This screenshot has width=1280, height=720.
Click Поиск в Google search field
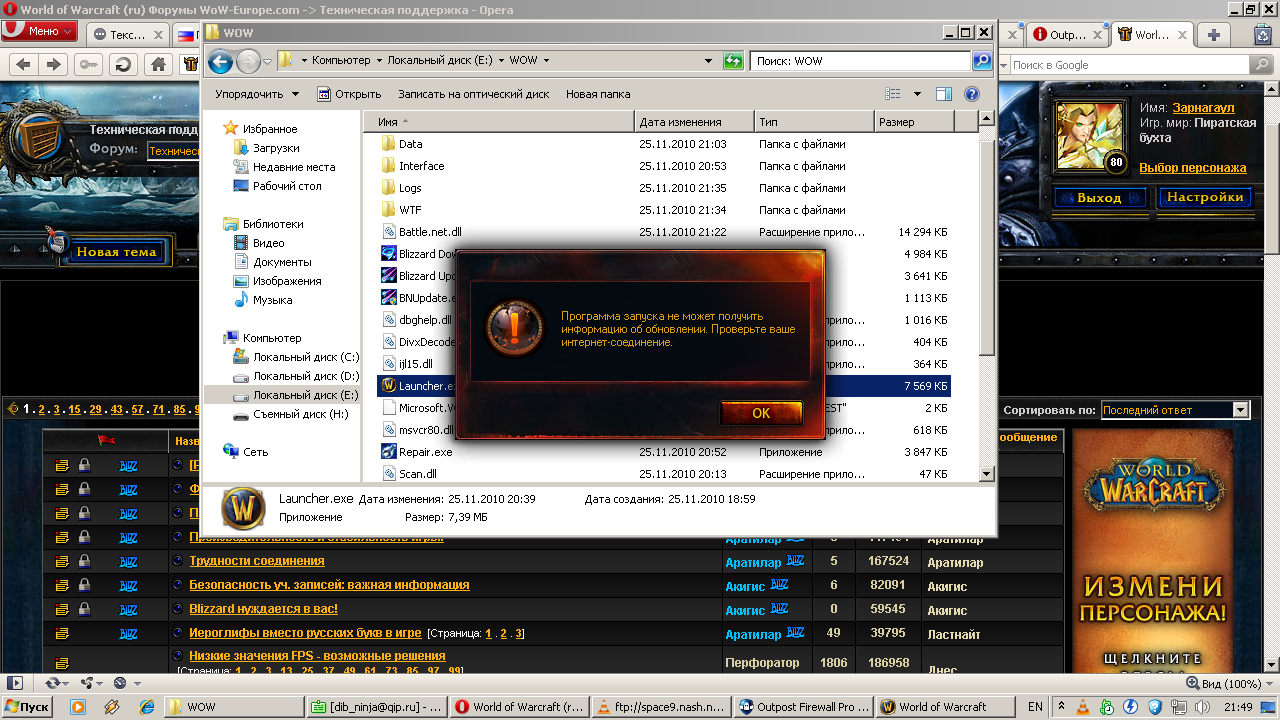(x=1130, y=65)
